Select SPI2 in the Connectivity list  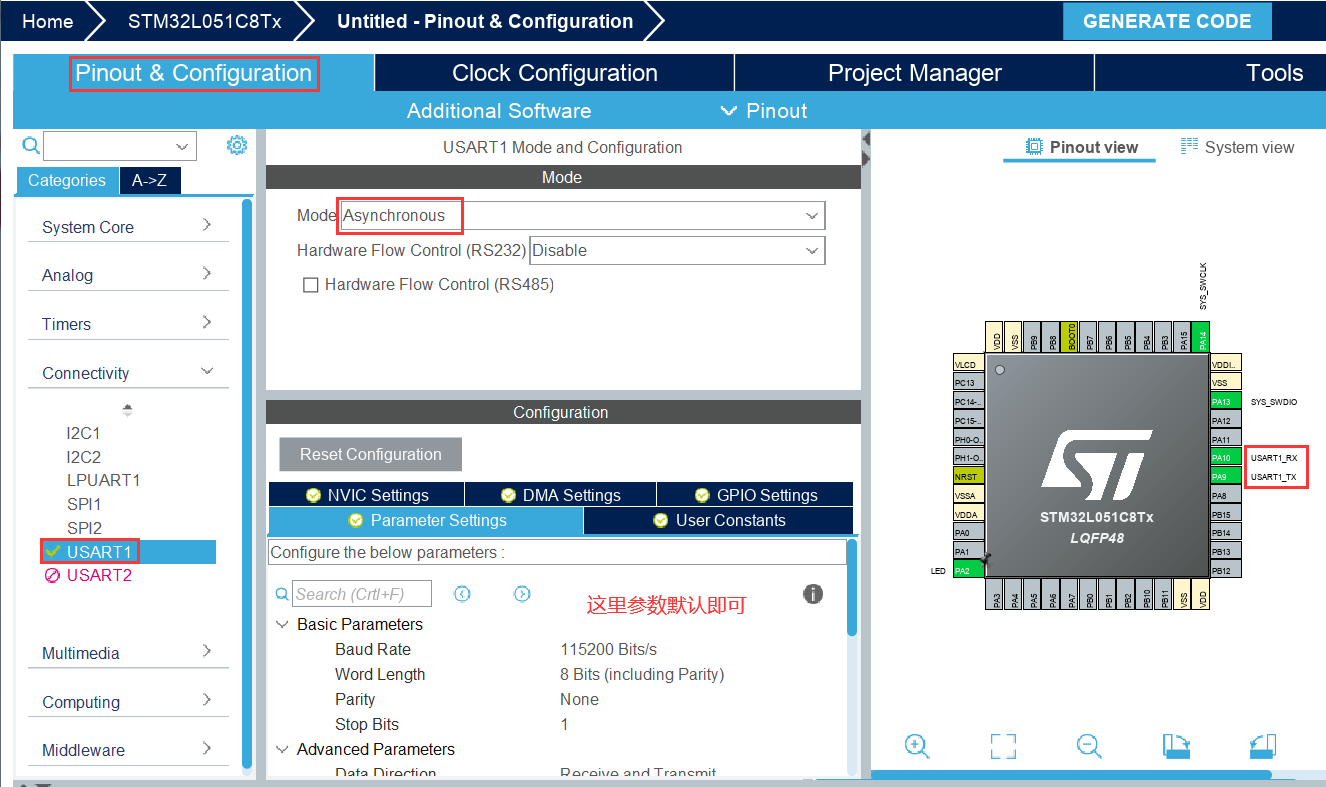click(84, 527)
